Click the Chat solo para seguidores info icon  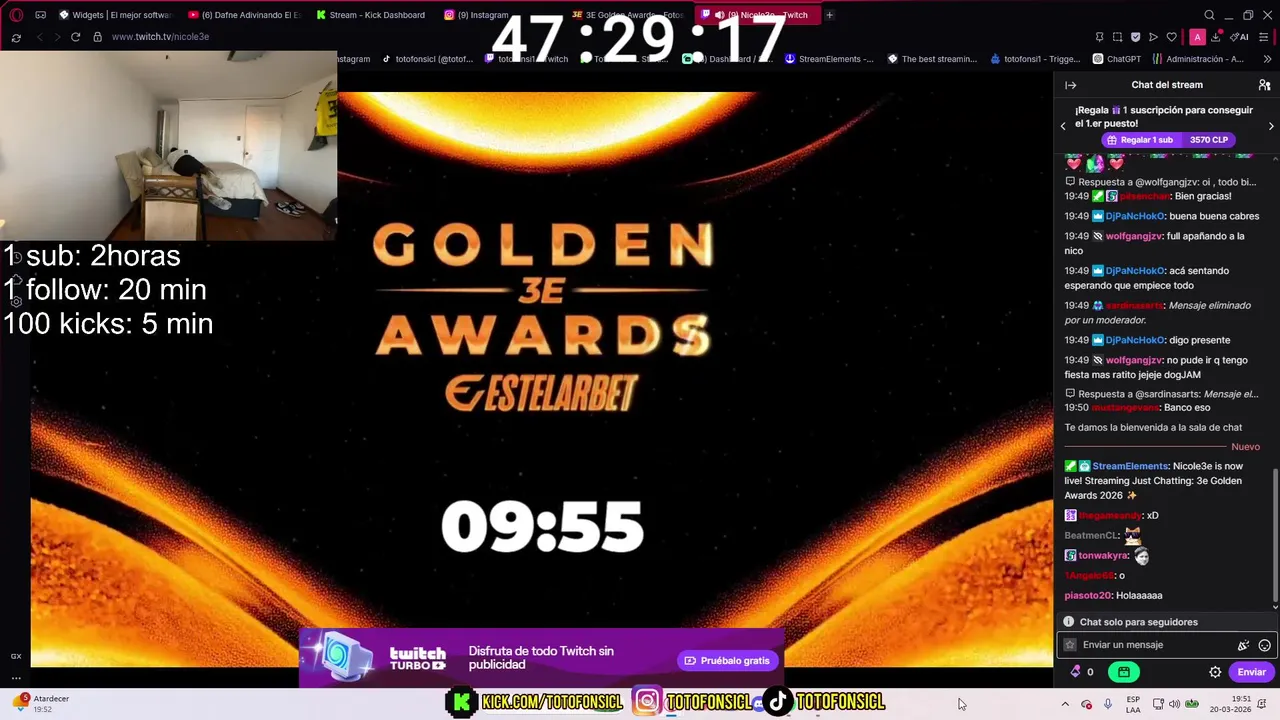1068,622
